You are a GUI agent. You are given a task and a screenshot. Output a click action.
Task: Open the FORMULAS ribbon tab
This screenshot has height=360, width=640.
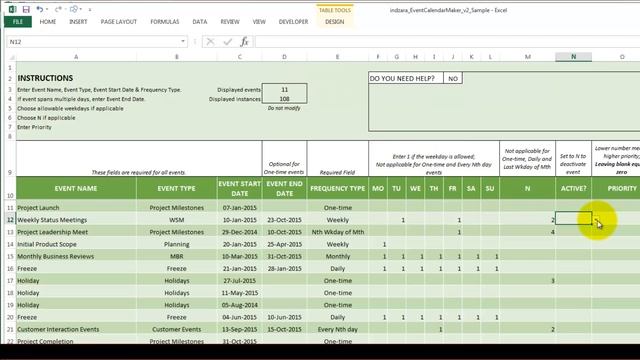click(x=164, y=22)
